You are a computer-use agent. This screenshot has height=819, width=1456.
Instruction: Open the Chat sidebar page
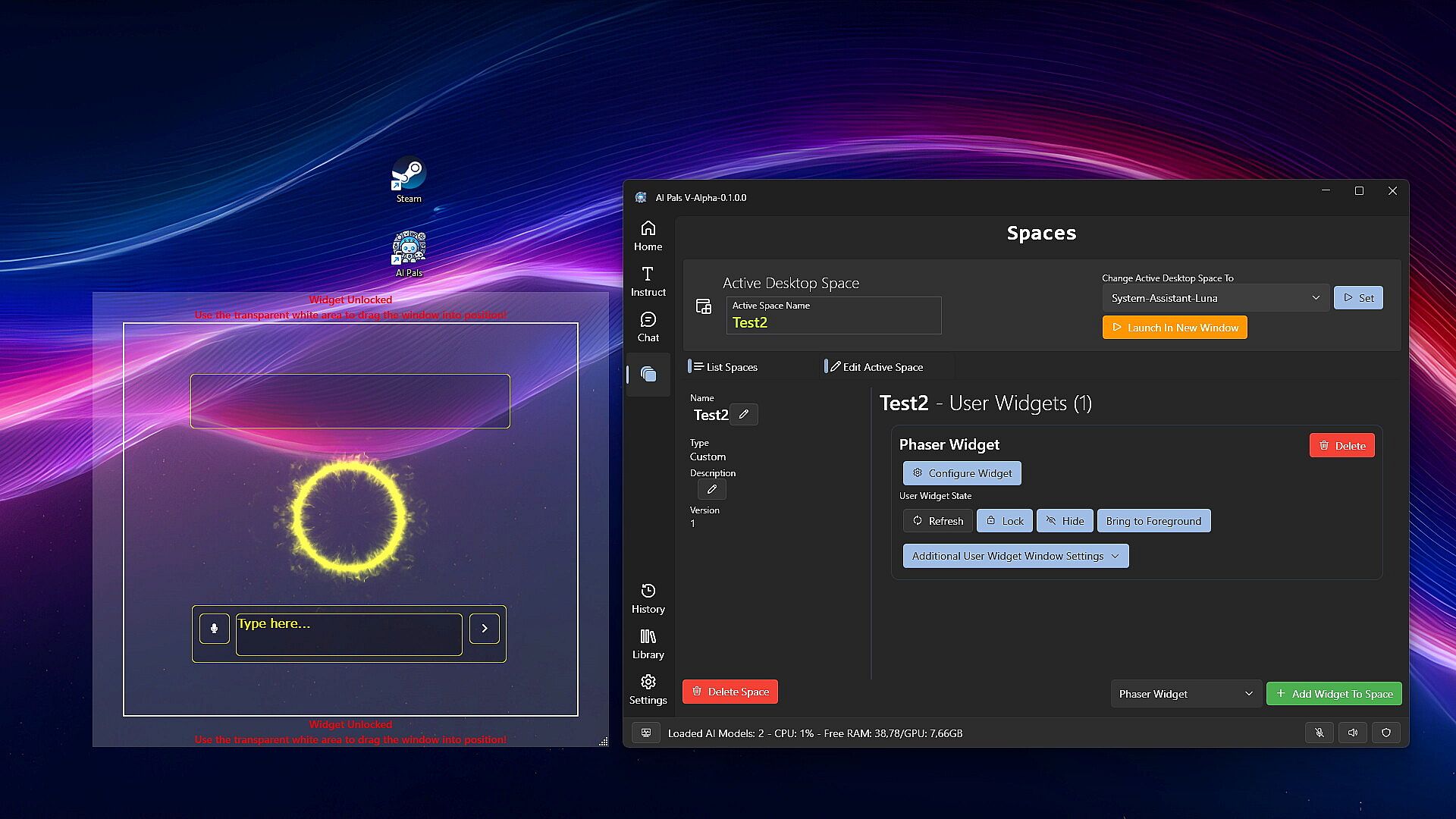pyautogui.click(x=648, y=327)
